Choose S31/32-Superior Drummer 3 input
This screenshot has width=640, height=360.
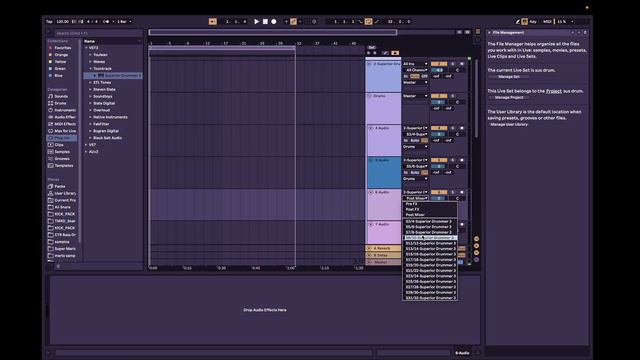click(x=430, y=298)
